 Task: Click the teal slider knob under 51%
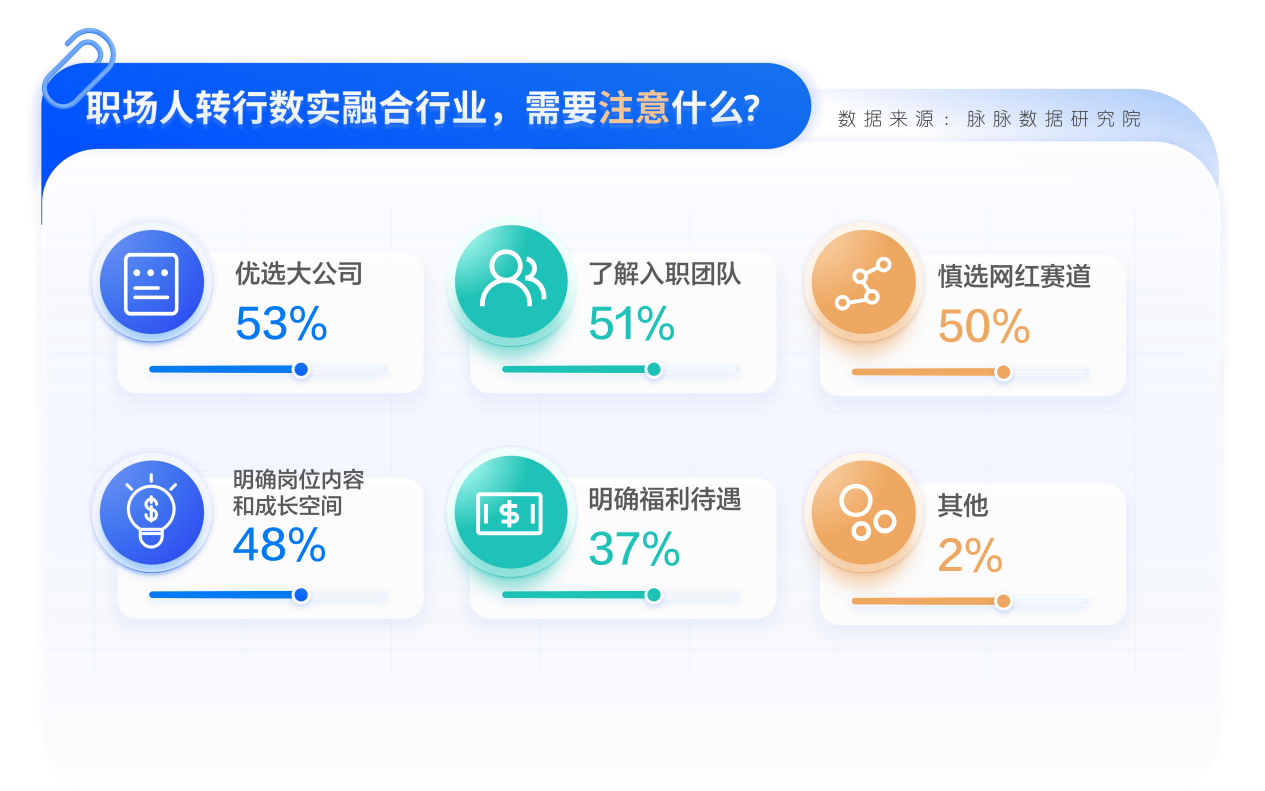653,369
